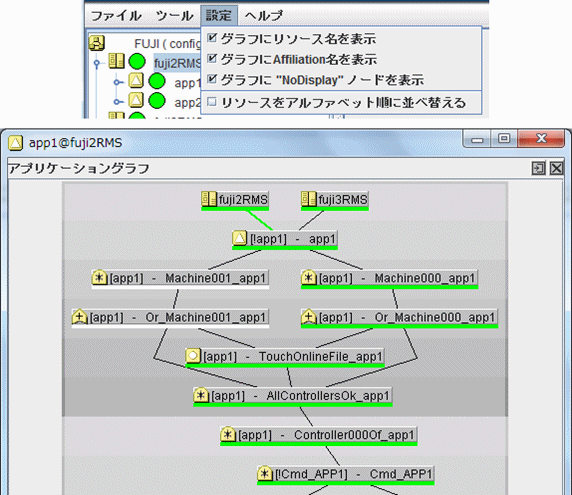Screen dimensions: 572x495
Task: Click fuji2RMS host node icon in graph
Action: coord(209,199)
